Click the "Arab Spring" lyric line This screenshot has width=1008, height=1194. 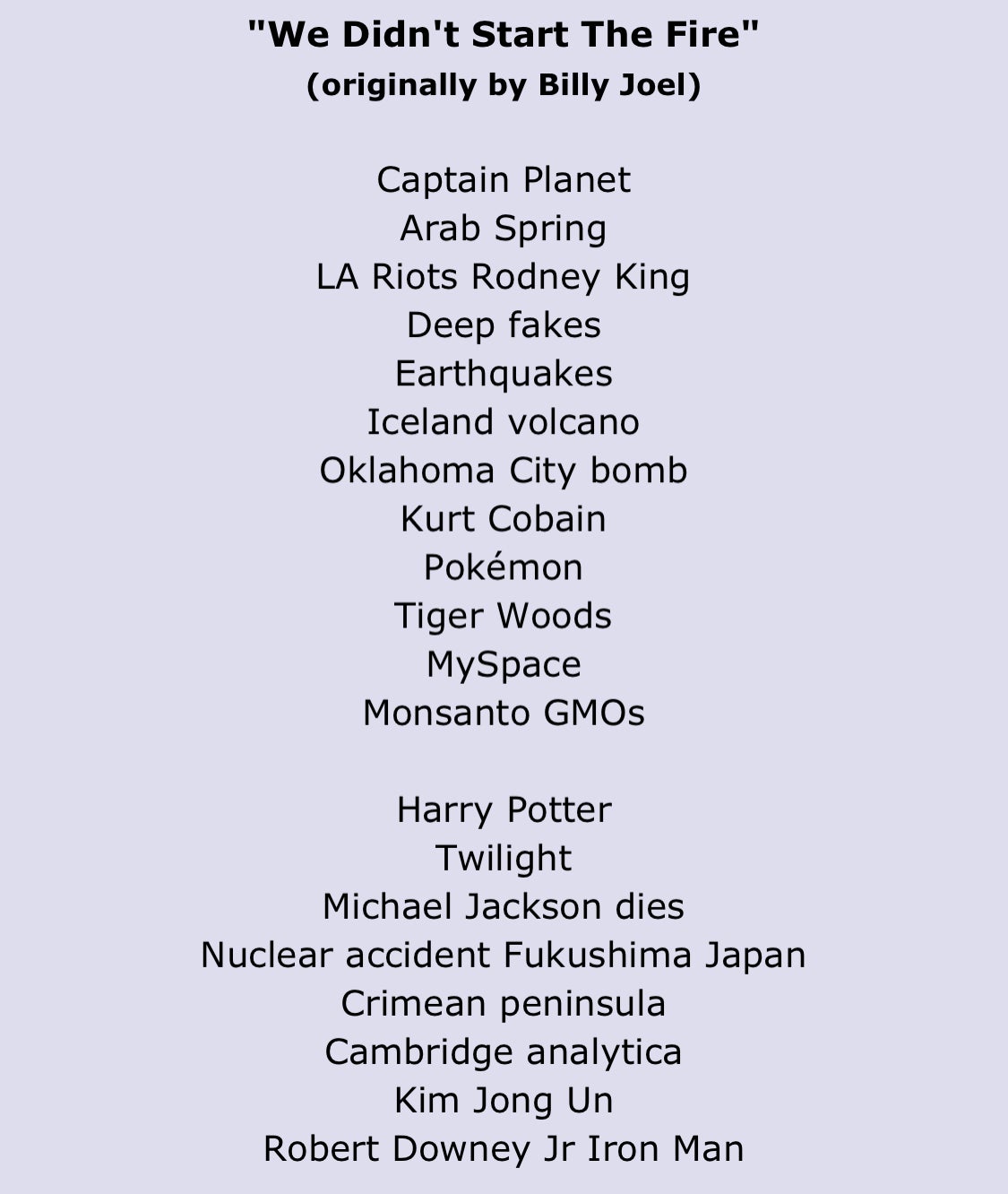504,229
